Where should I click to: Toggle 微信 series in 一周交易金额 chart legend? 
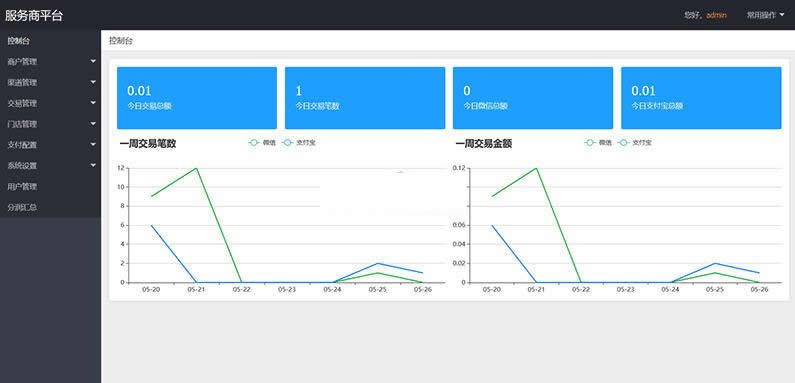click(598, 143)
